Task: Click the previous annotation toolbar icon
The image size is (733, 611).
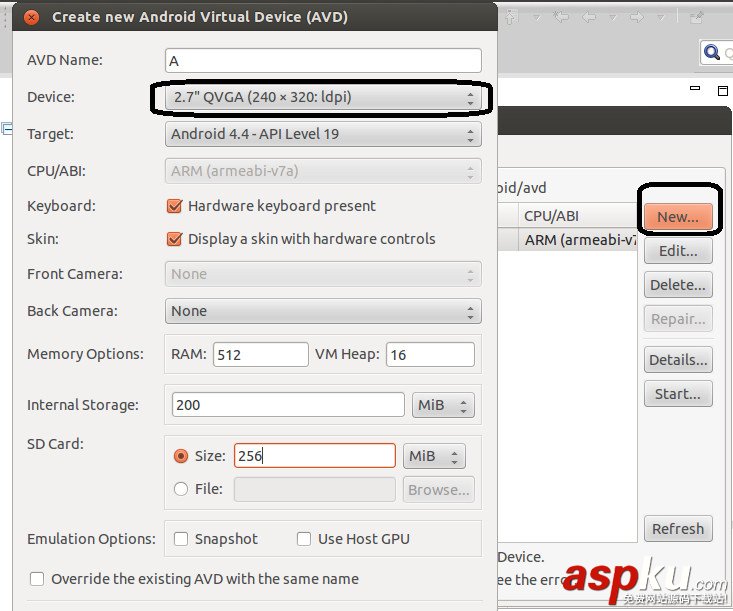Action: tap(512, 17)
